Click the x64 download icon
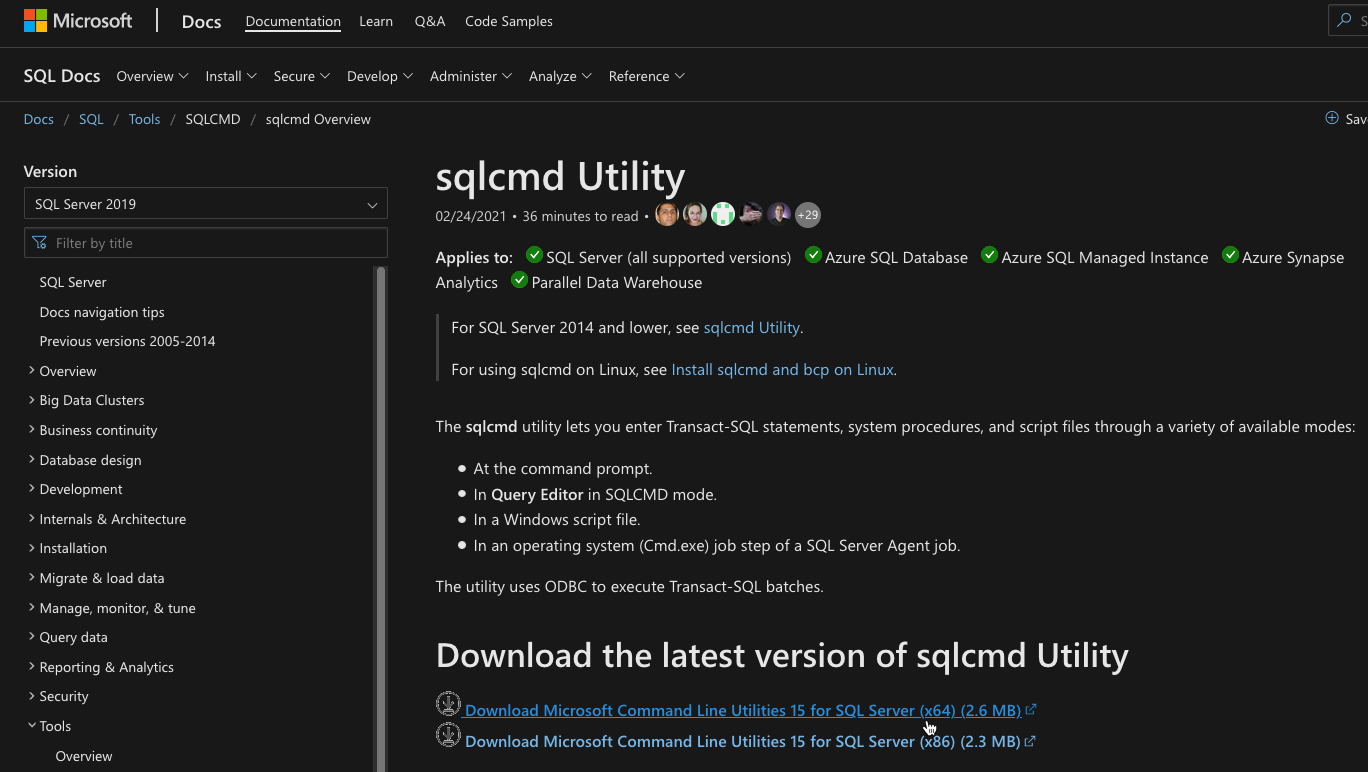 coord(448,704)
